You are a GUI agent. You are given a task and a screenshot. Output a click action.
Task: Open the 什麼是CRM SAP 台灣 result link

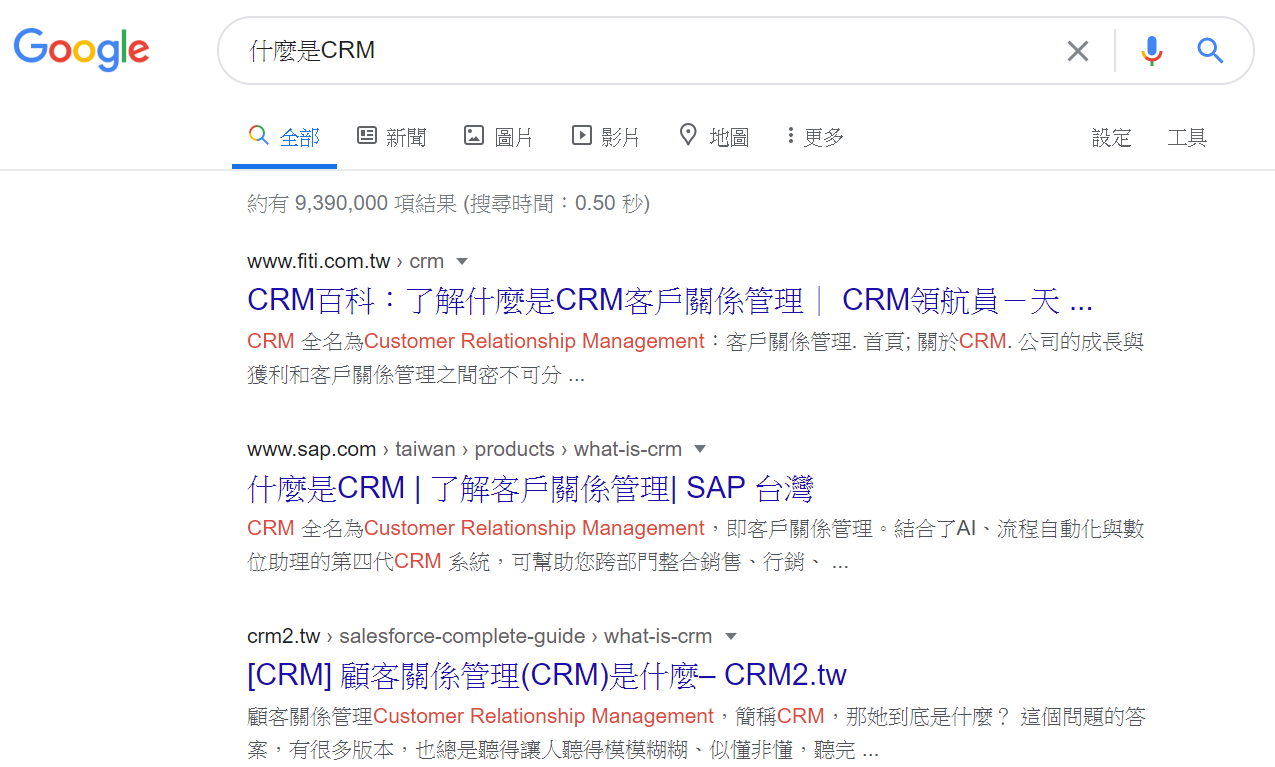[x=530, y=488]
